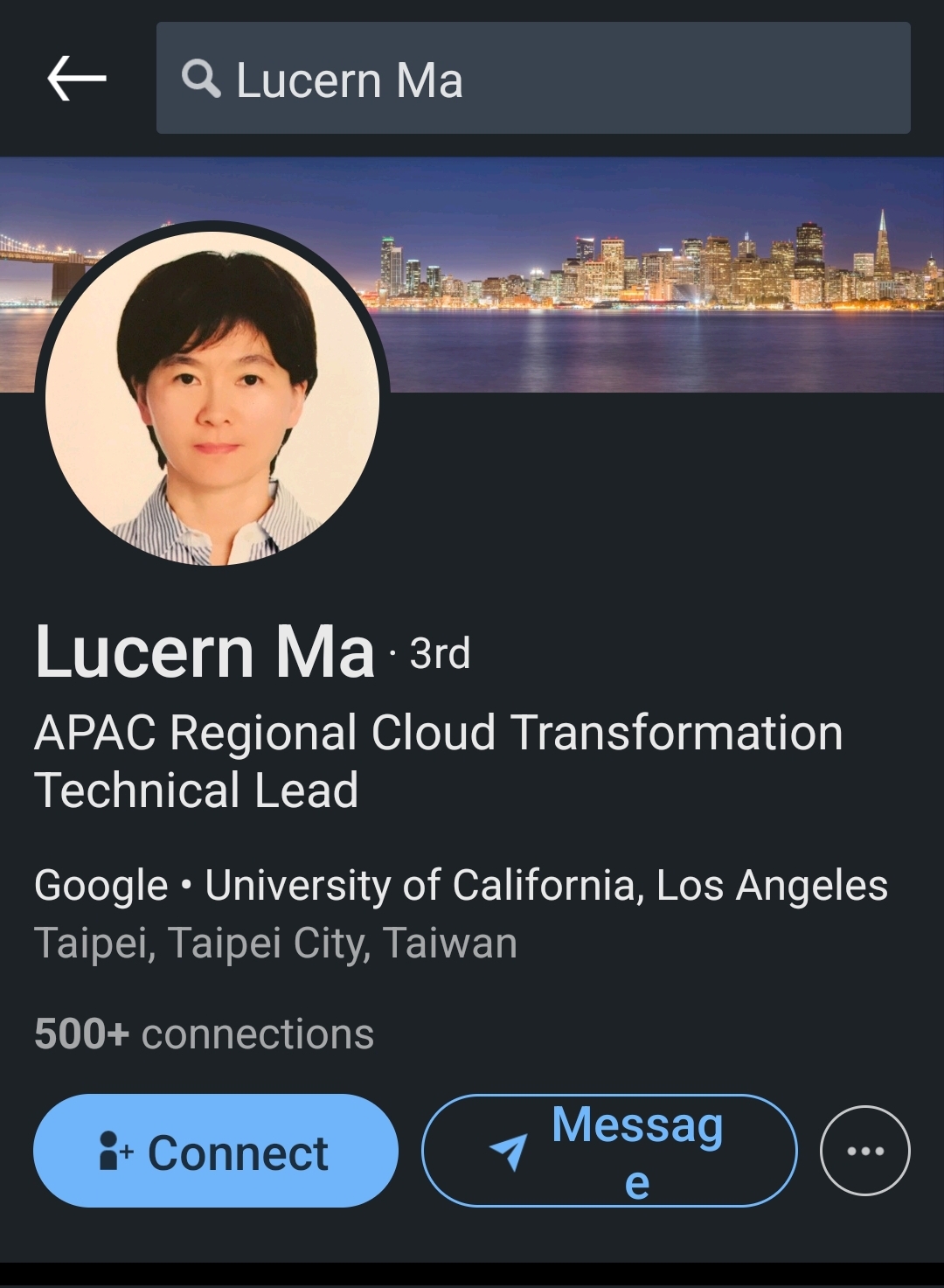
Task: Tap the 3rd degree connection label
Action: tap(440, 654)
